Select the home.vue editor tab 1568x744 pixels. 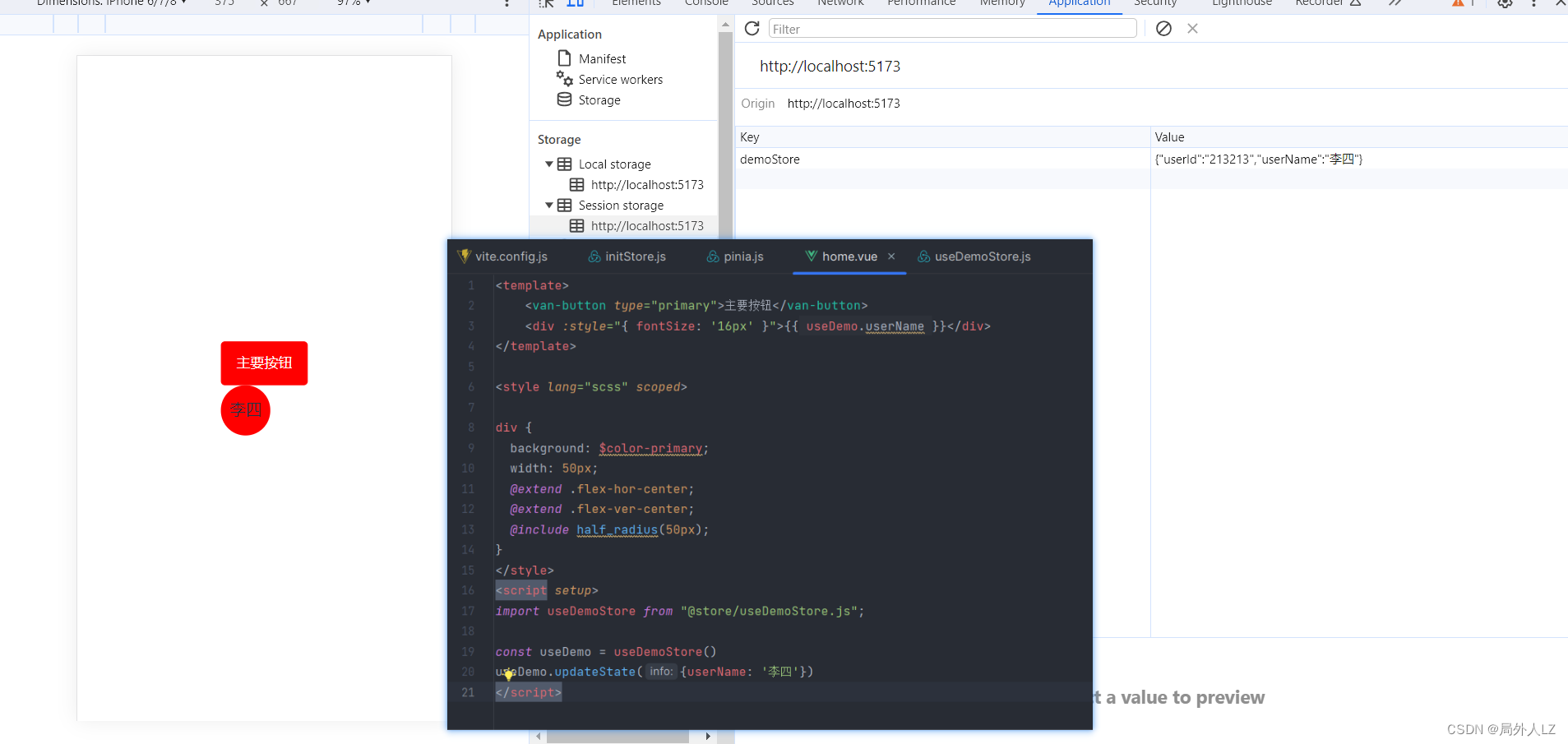(x=849, y=256)
